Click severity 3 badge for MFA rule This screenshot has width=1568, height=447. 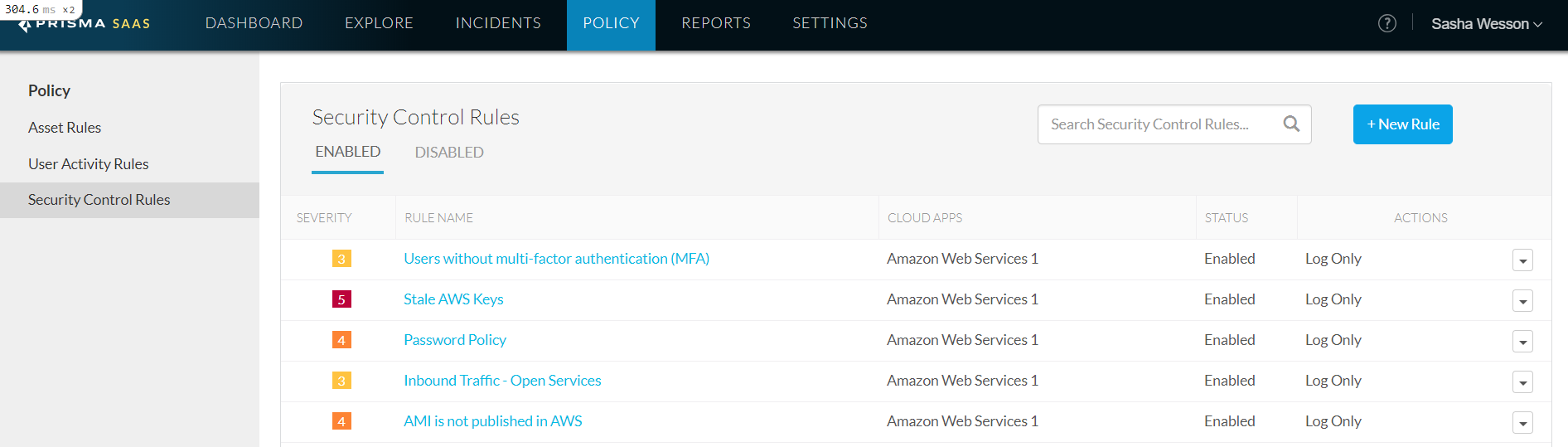(341, 259)
